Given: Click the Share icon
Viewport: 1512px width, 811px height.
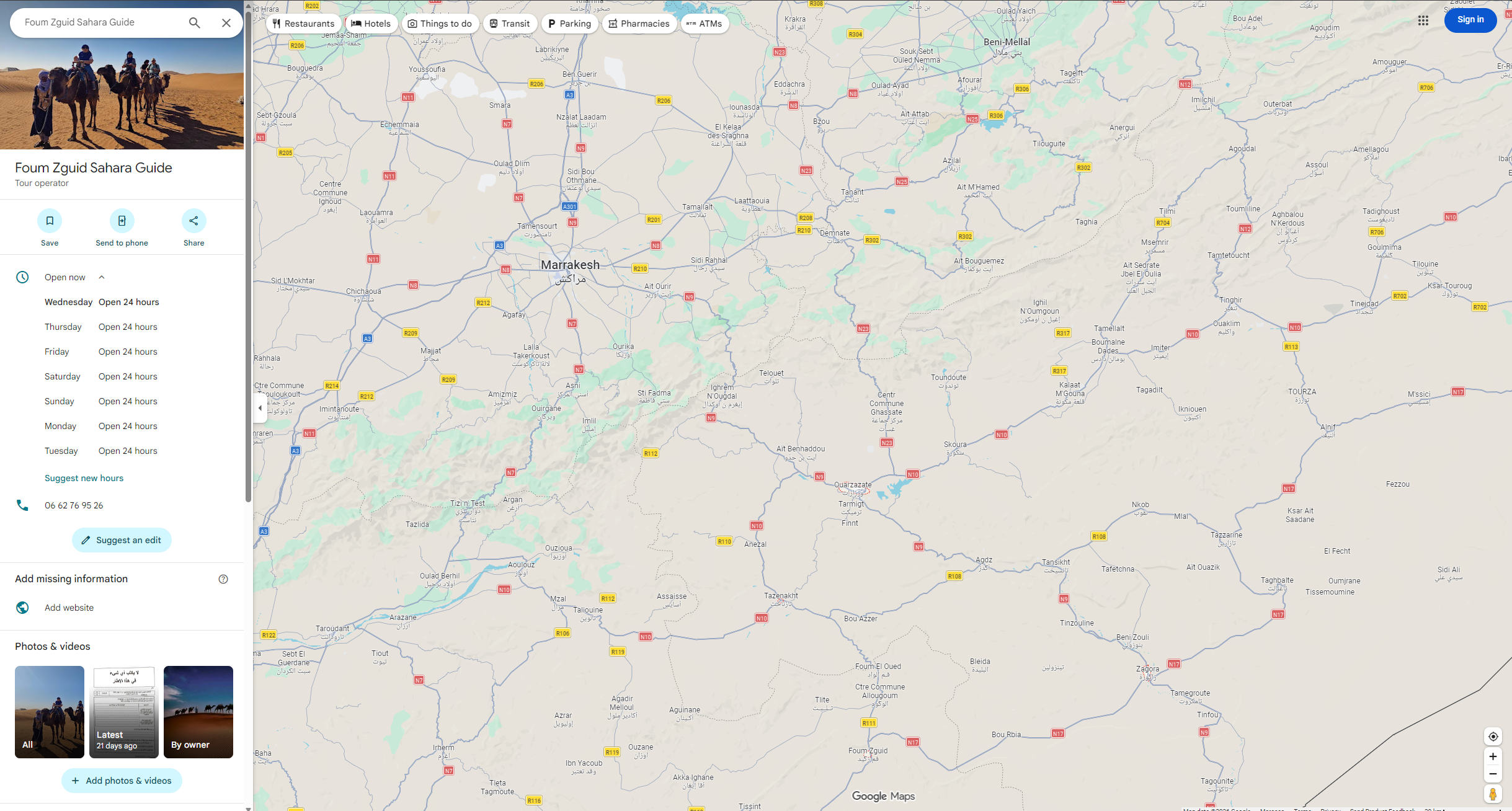Looking at the screenshot, I should (x=194, y=221).
